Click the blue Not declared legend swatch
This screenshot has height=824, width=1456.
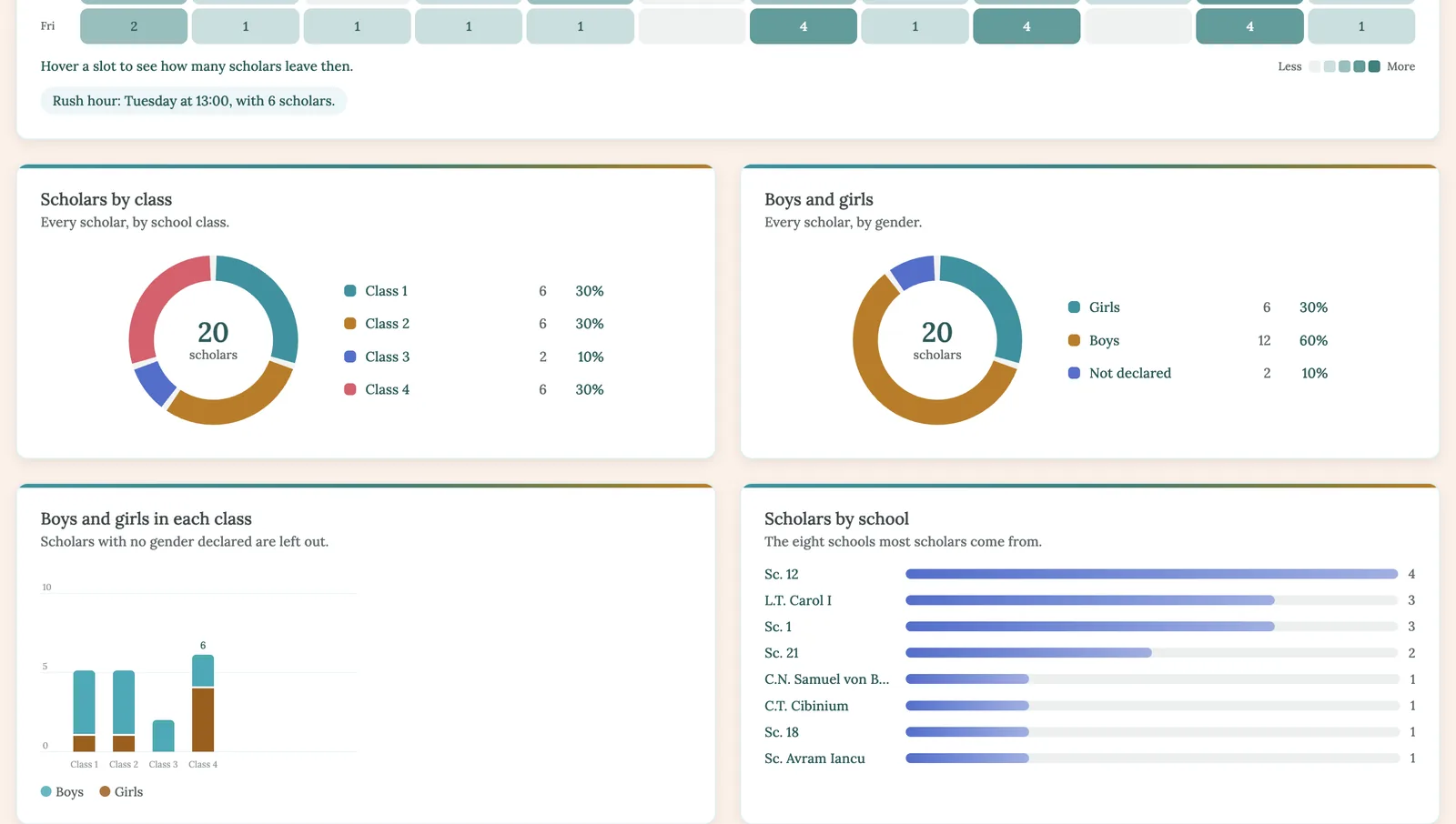coord(1074,373)
